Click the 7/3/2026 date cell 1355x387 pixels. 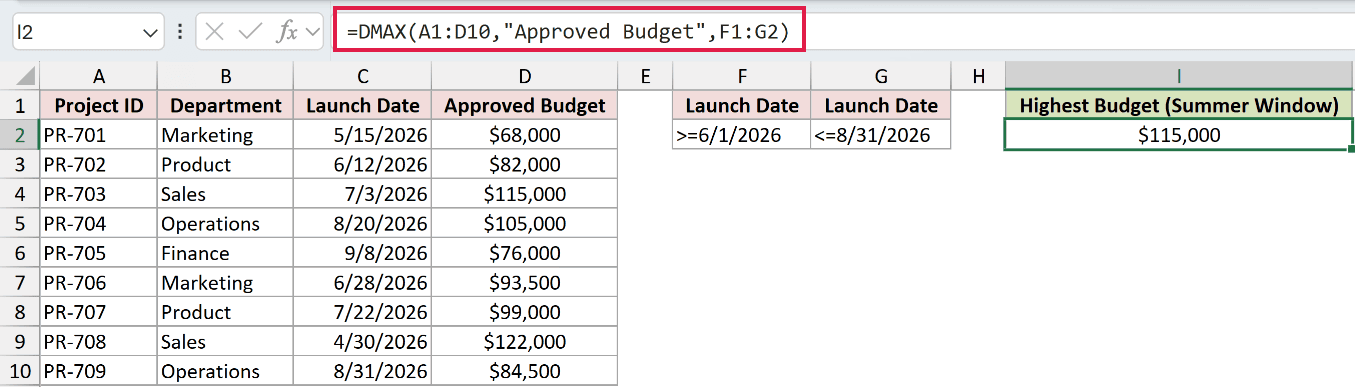(363, 194)
